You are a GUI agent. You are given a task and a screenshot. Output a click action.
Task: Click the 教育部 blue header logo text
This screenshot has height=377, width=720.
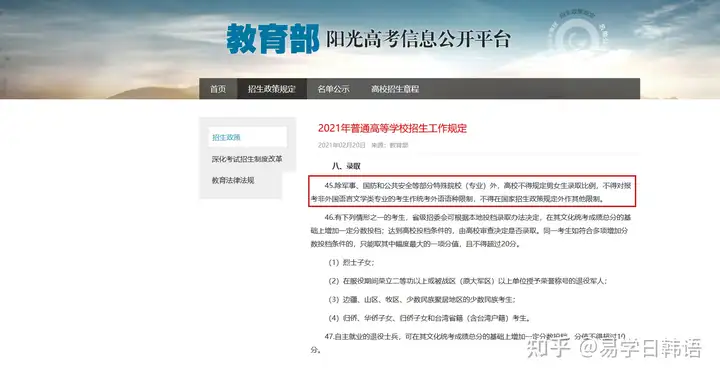(273, 39)
